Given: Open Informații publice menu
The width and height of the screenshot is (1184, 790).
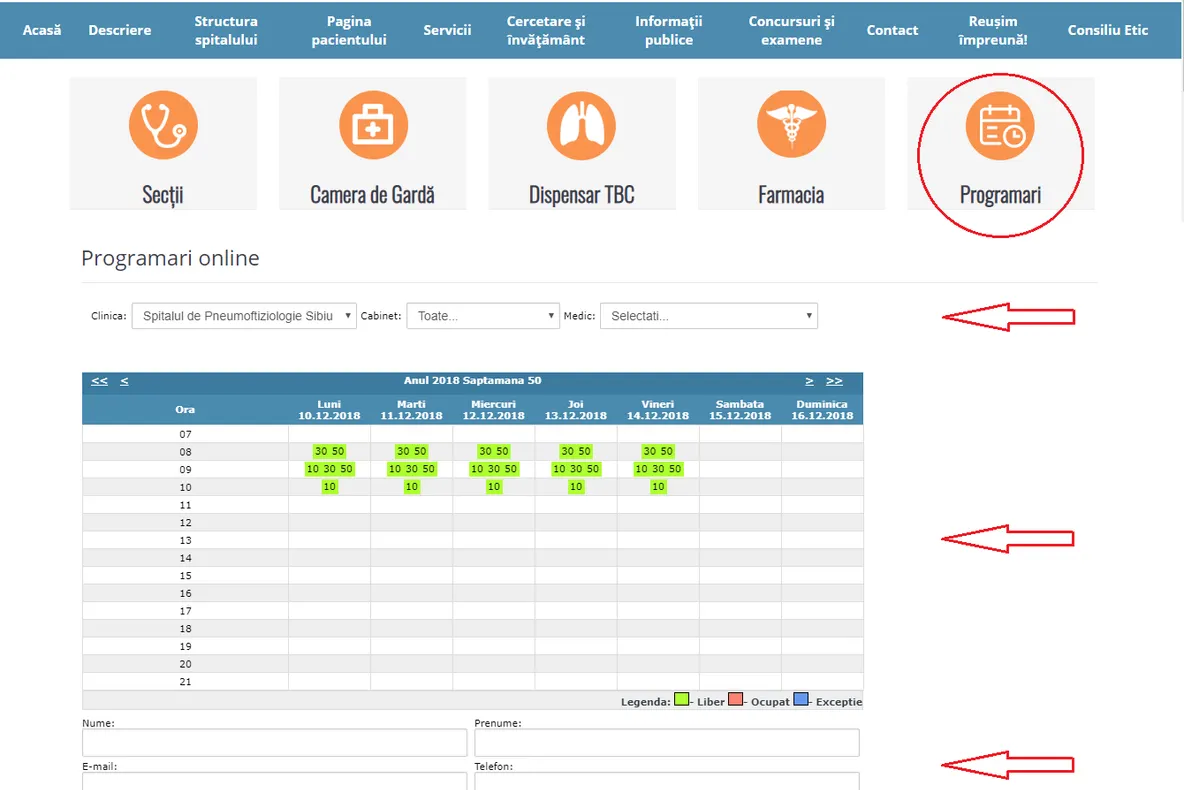Looking at the screenshot, I should (x=668, y=30).
